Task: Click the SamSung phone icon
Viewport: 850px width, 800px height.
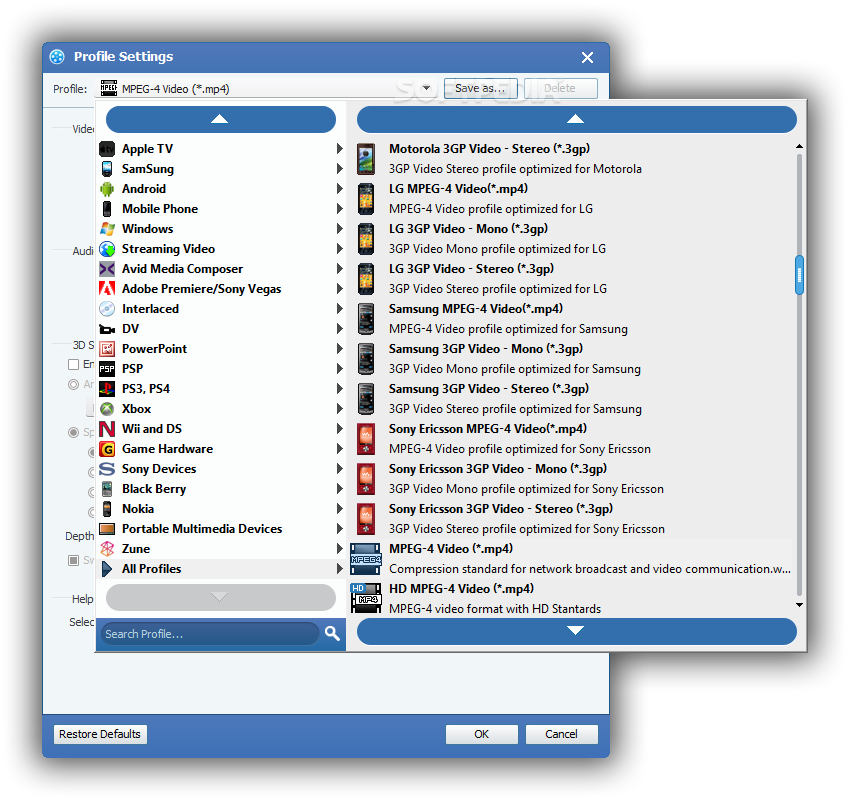Action: [107, 169]
